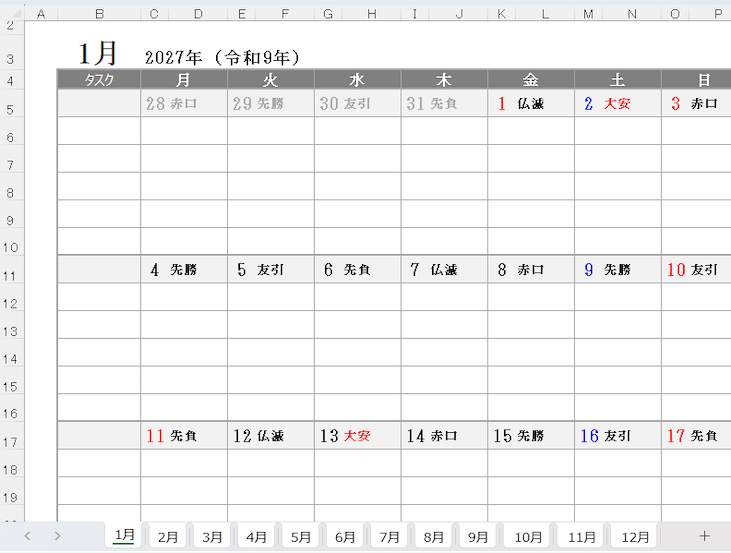The height and width of the screenshot is (553, 731).
Task: Select the date cell 29 先勝
Action: click(x=270, y=103)
